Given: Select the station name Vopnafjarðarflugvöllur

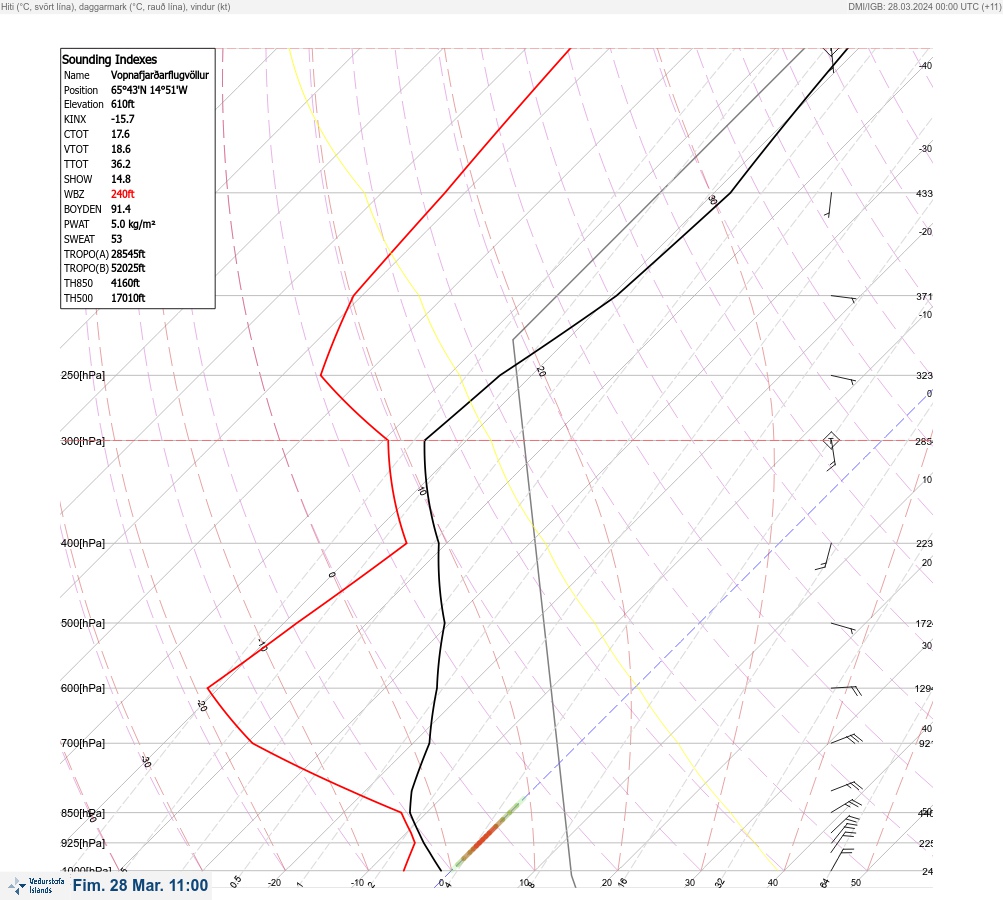Looking at the screenshot, I should coord(160,75).
